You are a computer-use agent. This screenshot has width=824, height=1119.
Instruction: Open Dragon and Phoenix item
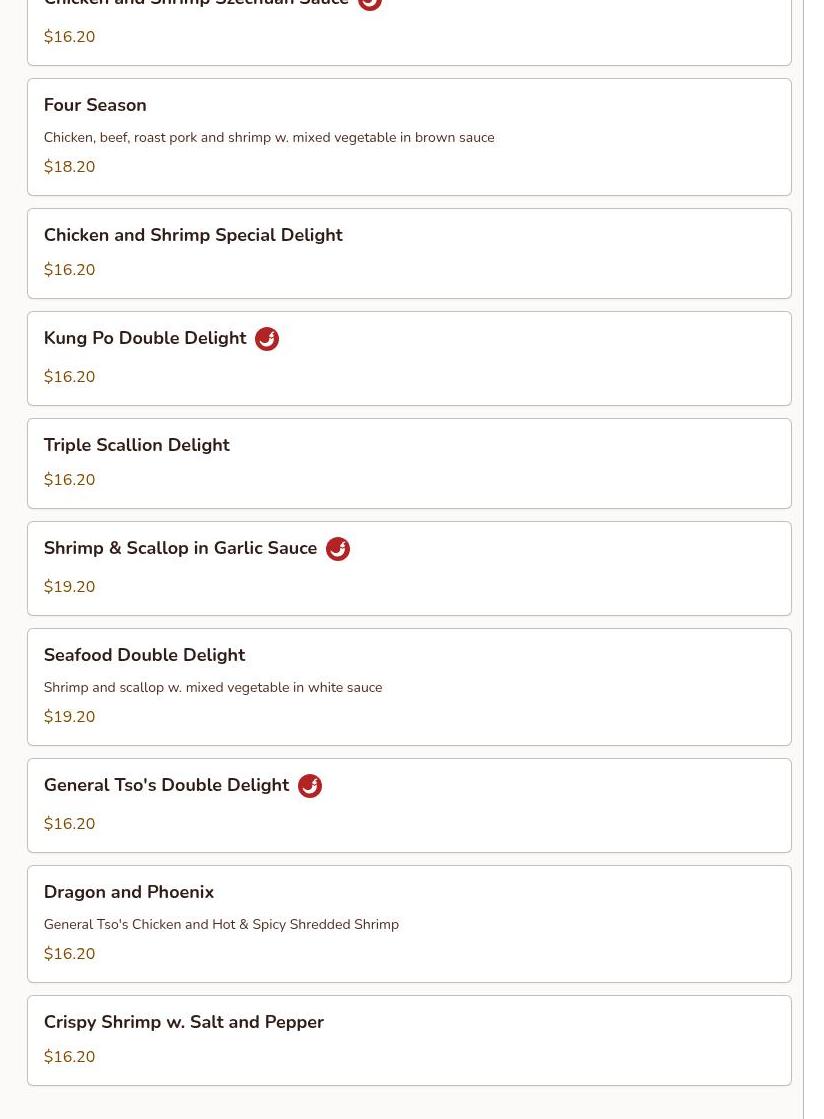[129, 893]
